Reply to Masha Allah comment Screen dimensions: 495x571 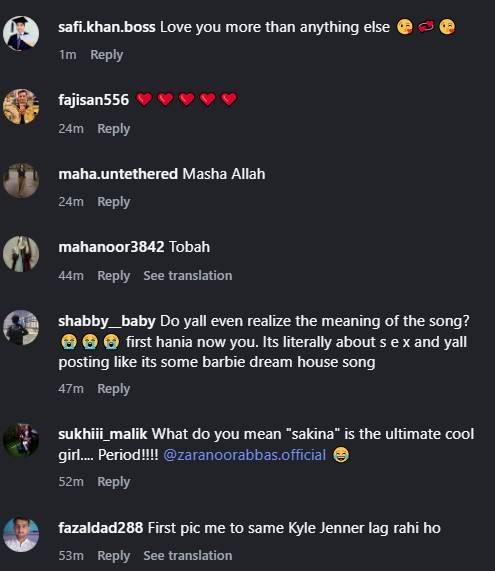click(113, 202)
